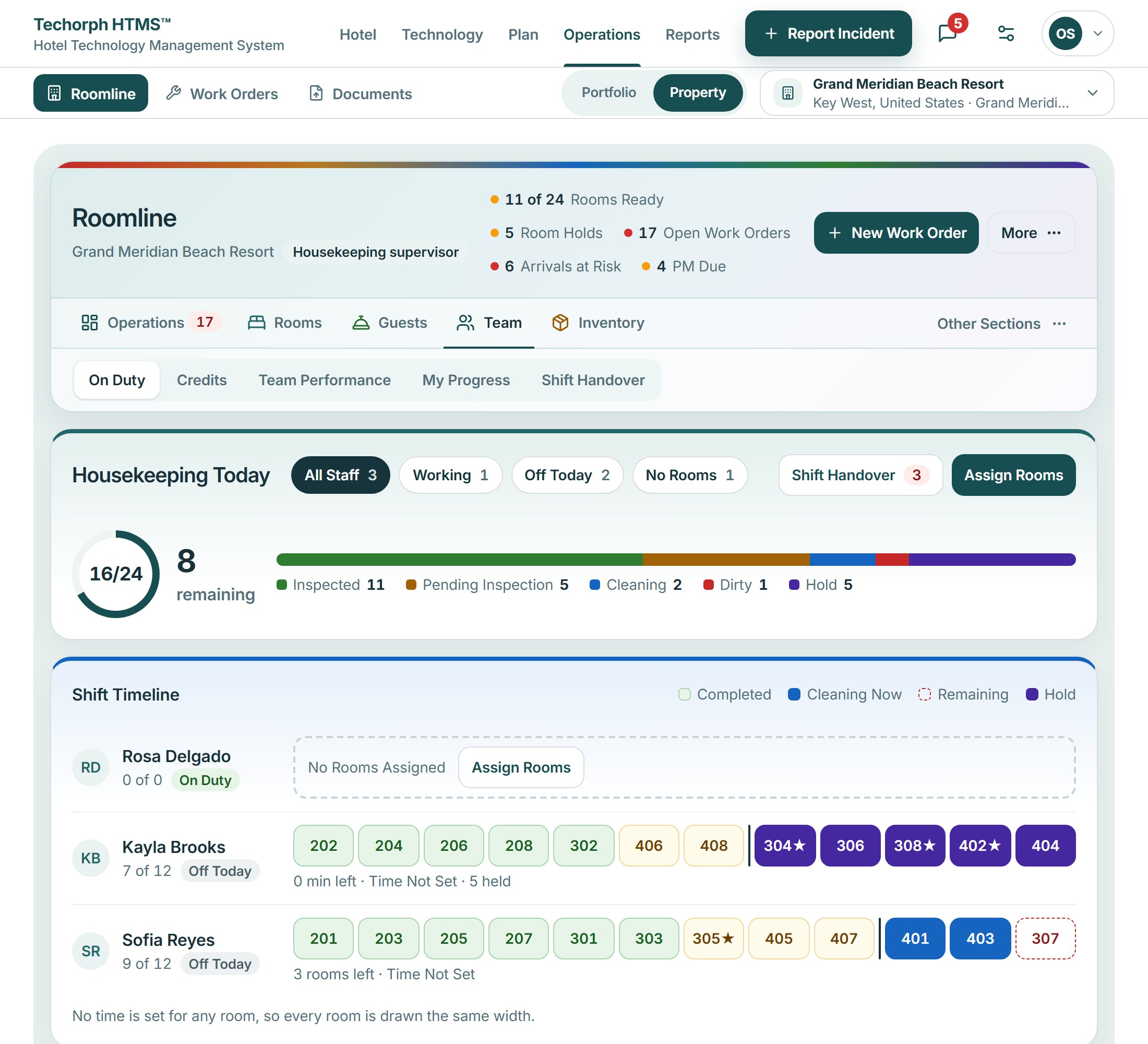The image size is (1148, 1044).
Task: Click the New Work Order button
Action: tap(896, 233)
